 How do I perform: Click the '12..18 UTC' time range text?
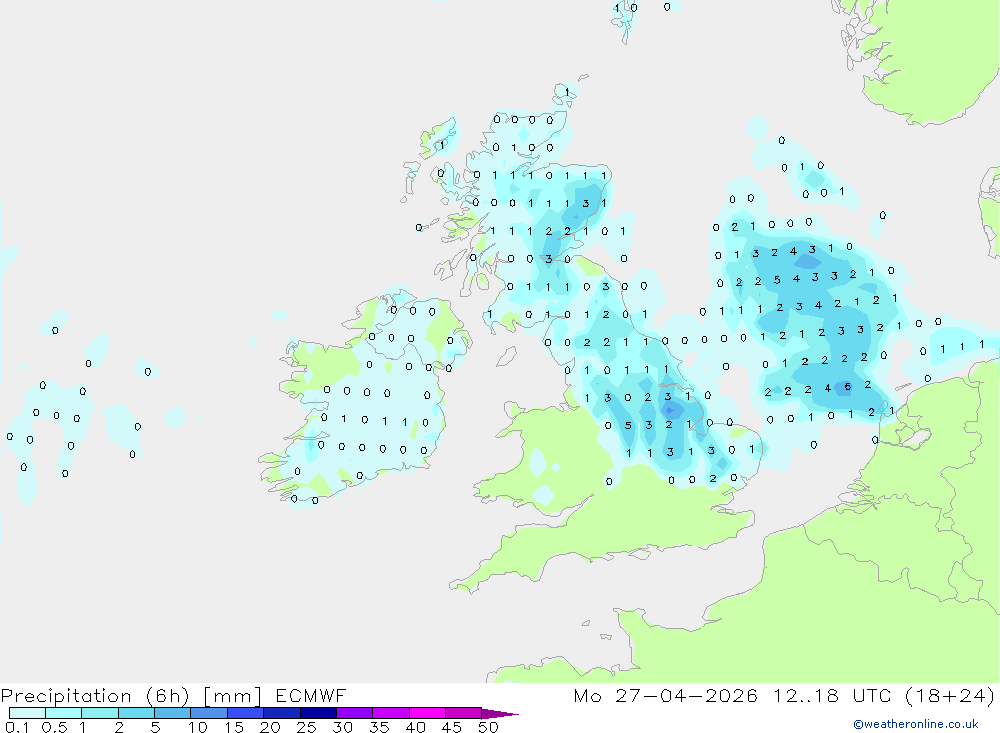[x=832, y=695]
